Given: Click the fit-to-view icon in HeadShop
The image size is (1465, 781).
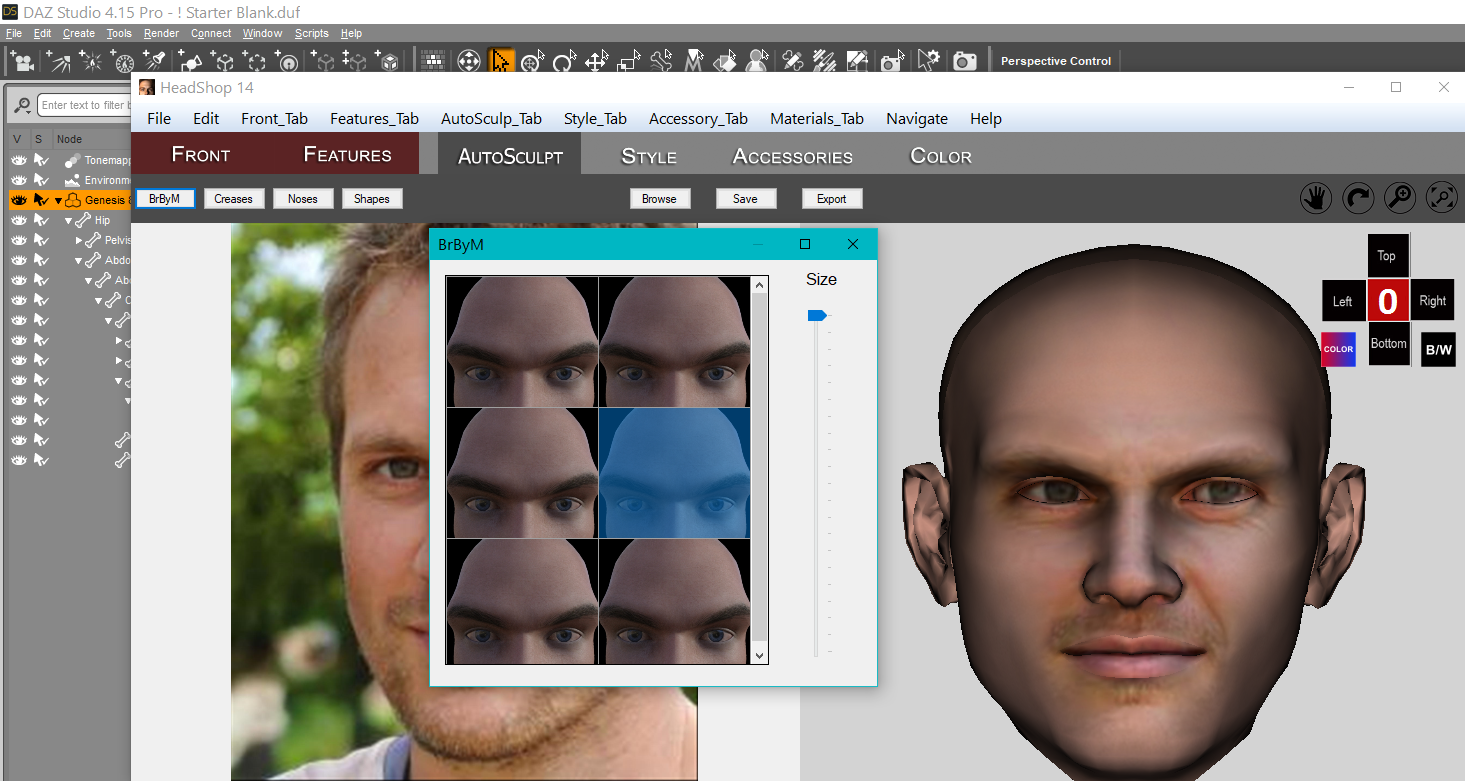Looking at the screenshot, I should pyautogui.click(x=1441, y=198).
